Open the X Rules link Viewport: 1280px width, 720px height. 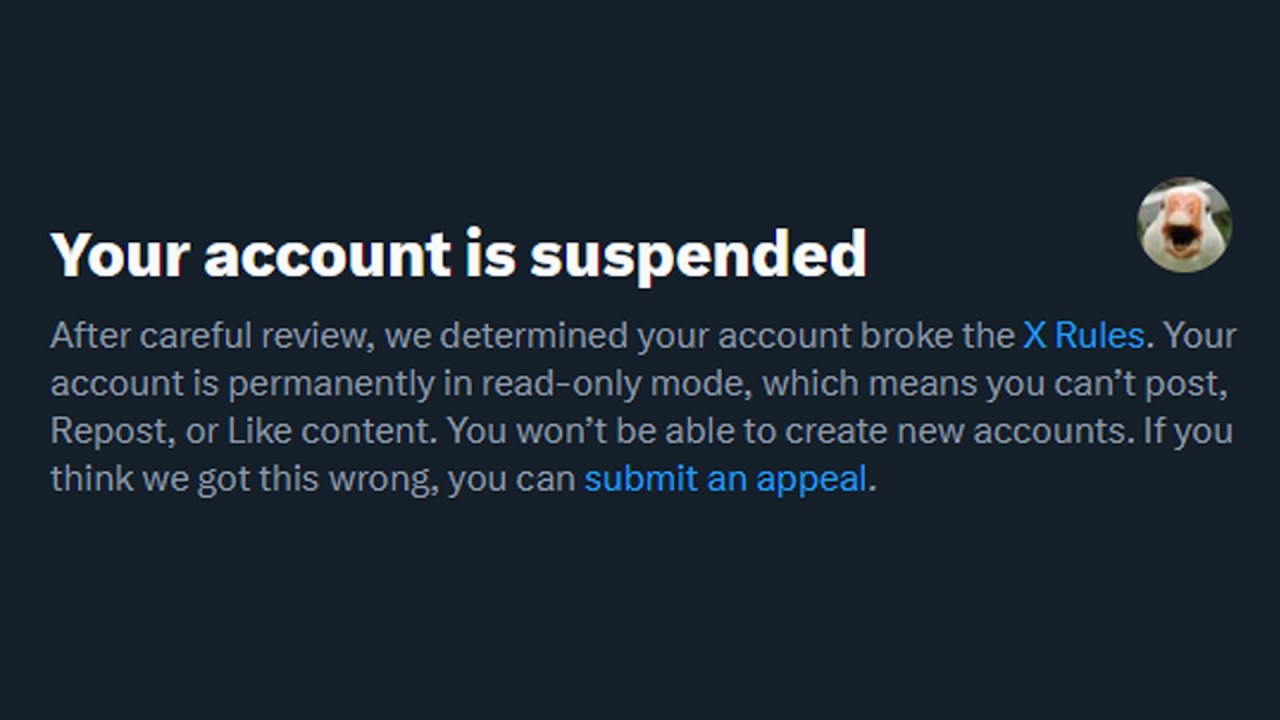tap(1083, 335)
